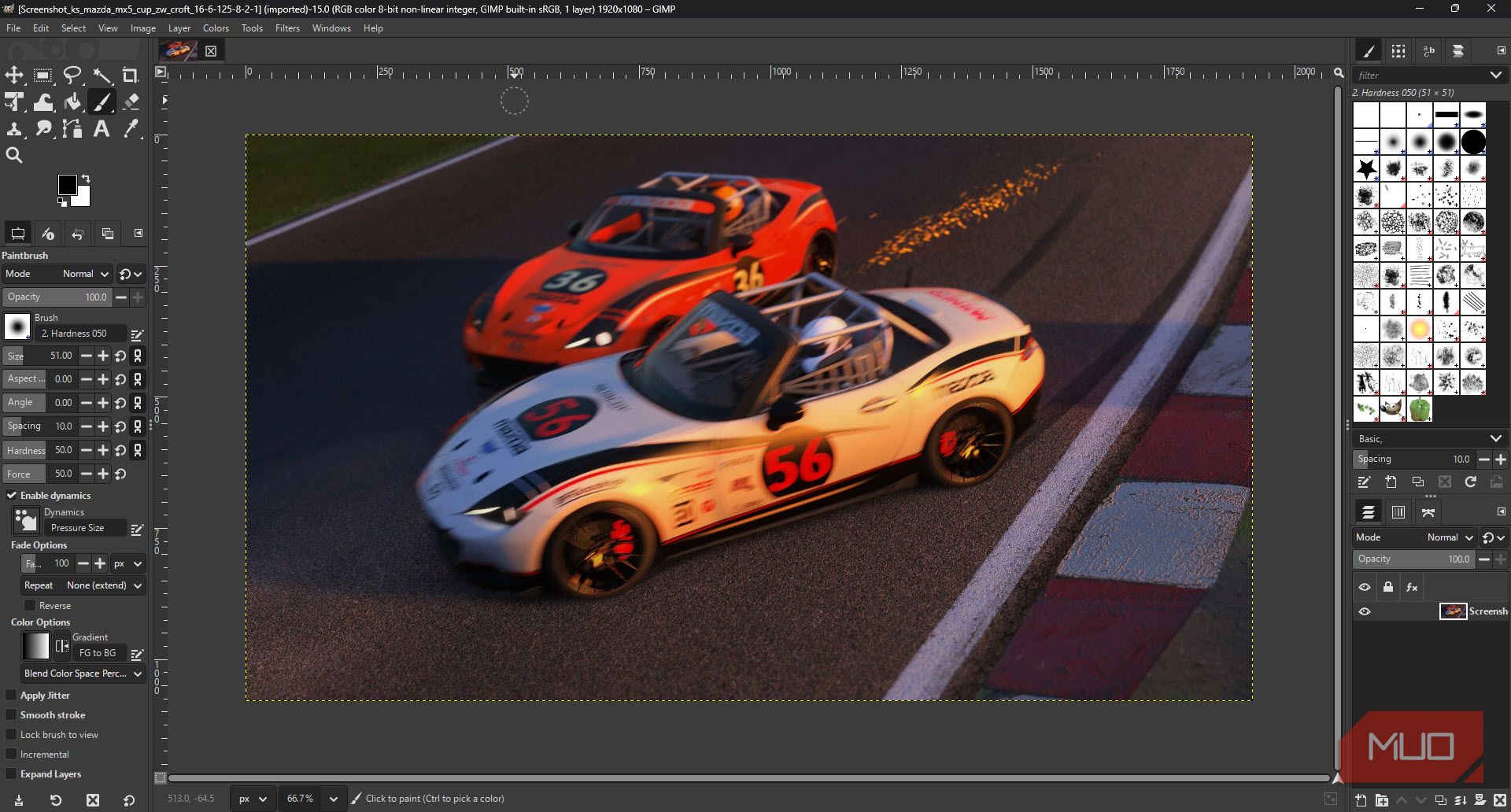Image resolution: width=1511 pixels, height=812 pixels.
Task: Open the Filters menu
Action: [287, 28]
